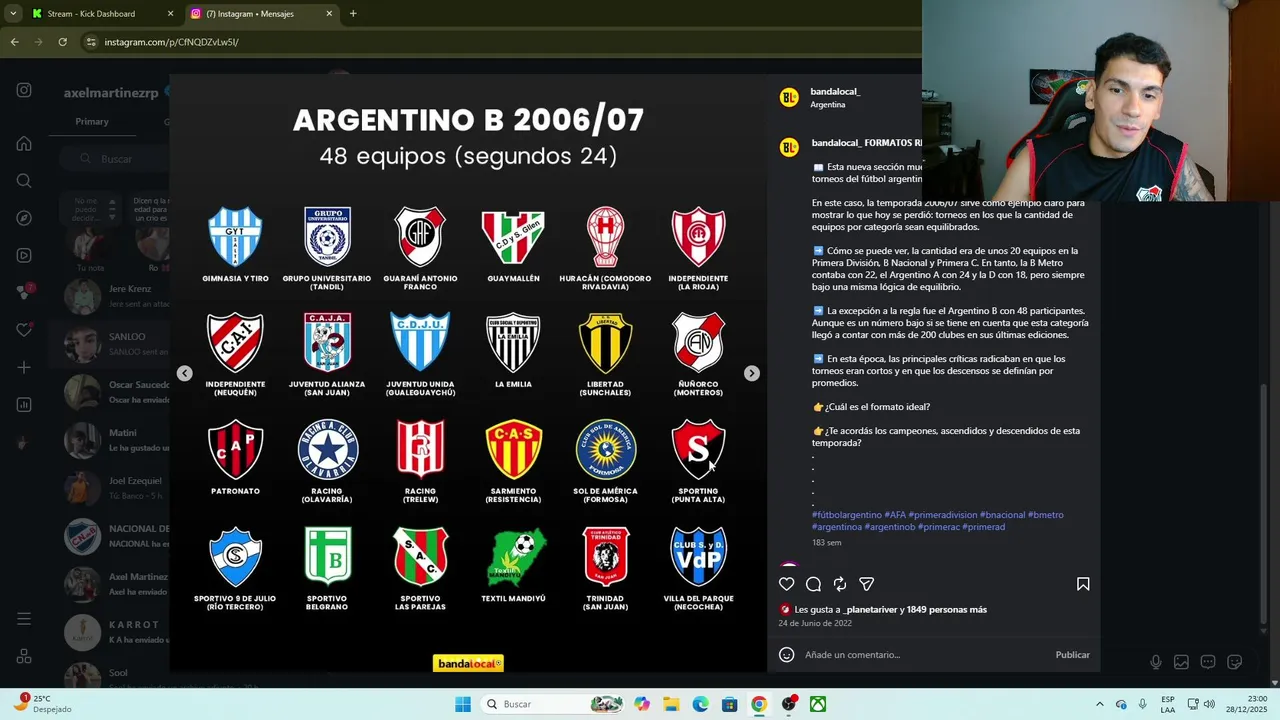The height and width of the screenshot is (720, 1280).
Task: Click the comment bubble icon under the post
Action: coord(814,584)
